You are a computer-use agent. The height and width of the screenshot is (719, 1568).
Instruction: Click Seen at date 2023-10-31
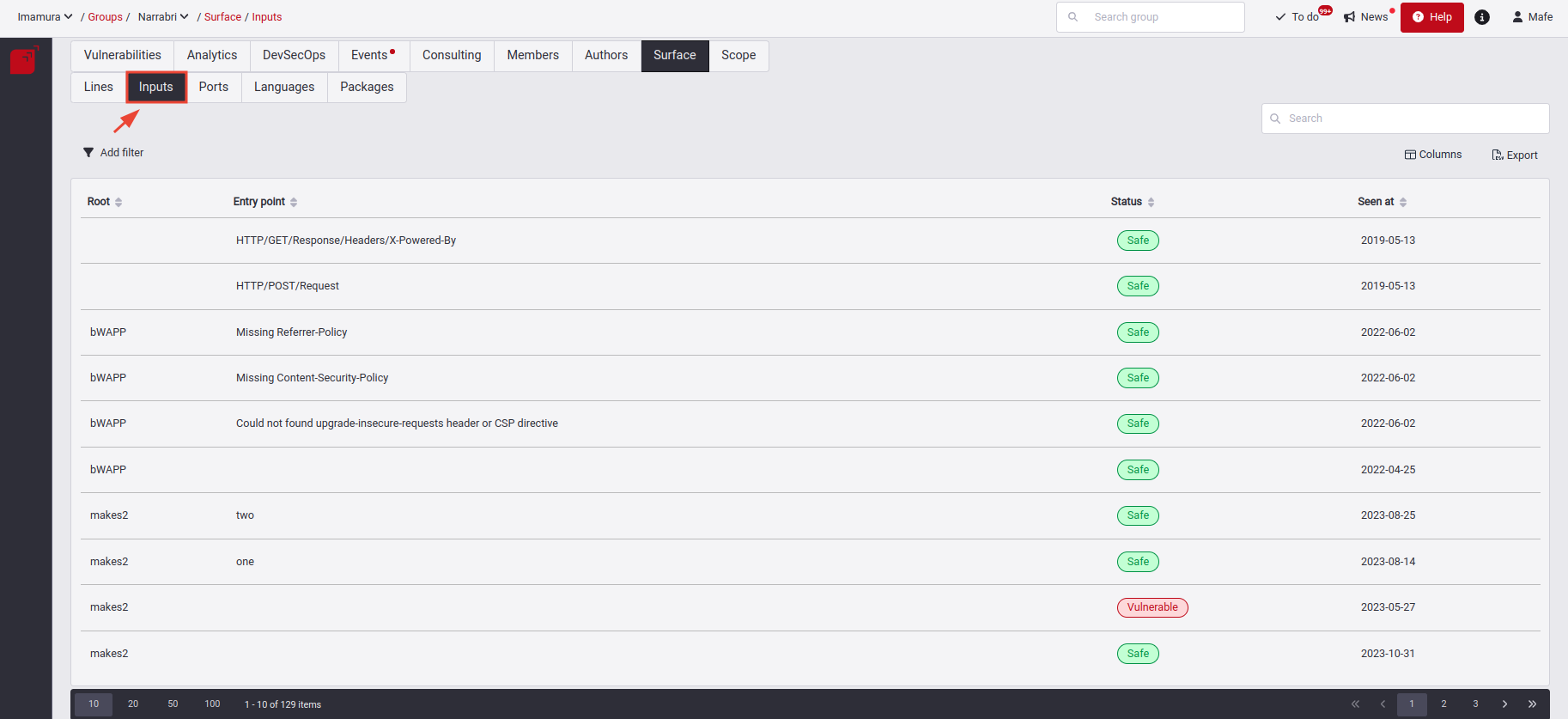(x=1388, y=654)
